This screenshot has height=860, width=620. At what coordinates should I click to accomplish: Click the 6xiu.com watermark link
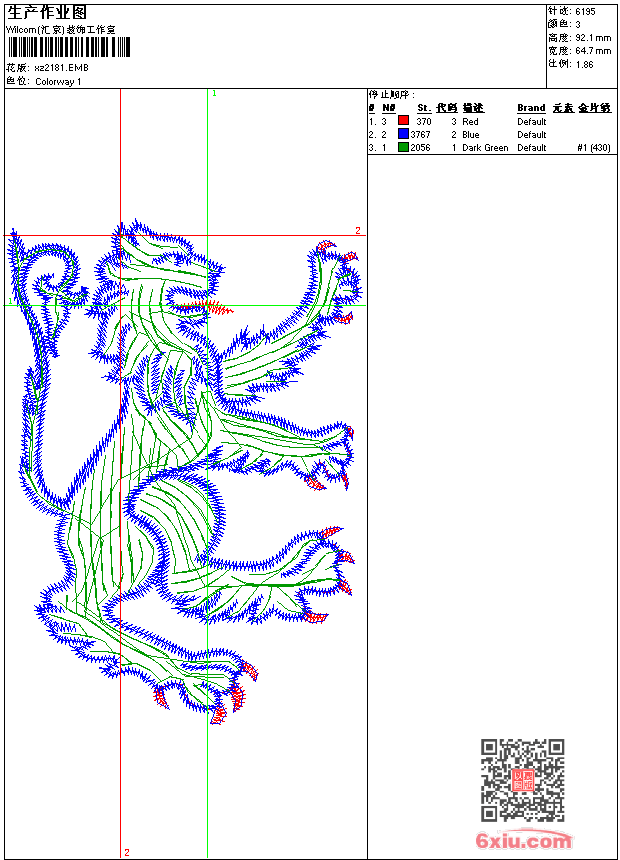[524, 841]
